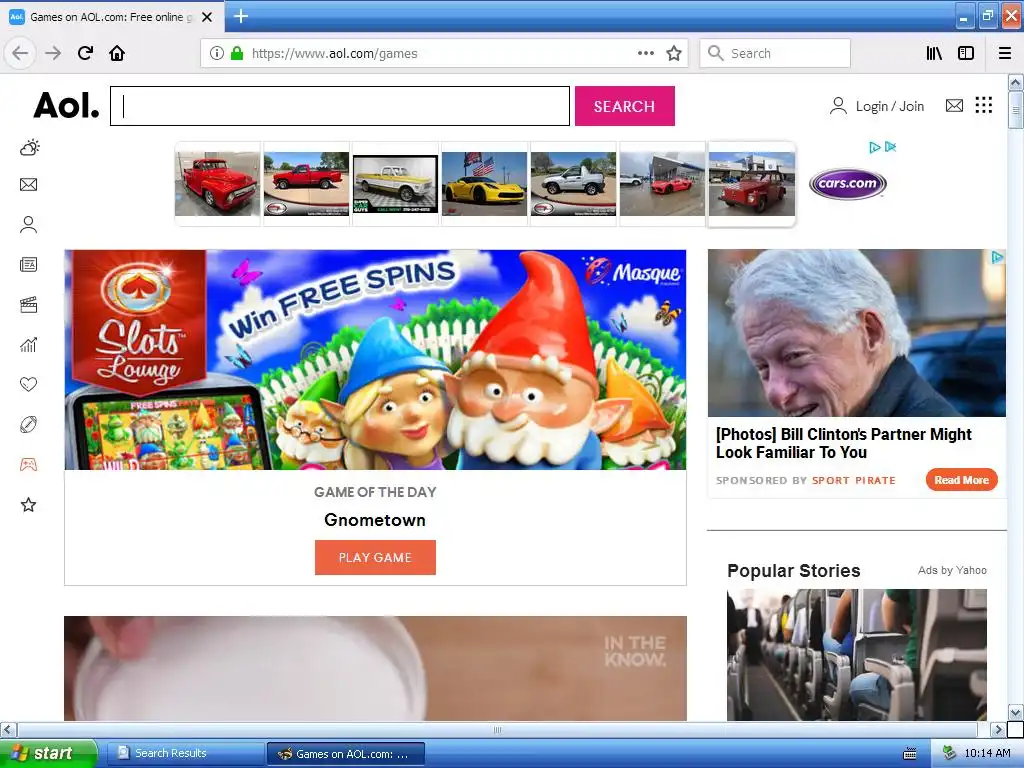Open the Firefox hamburger menu
Viewport: 1024px width, 768px height.
point(1004,53)
